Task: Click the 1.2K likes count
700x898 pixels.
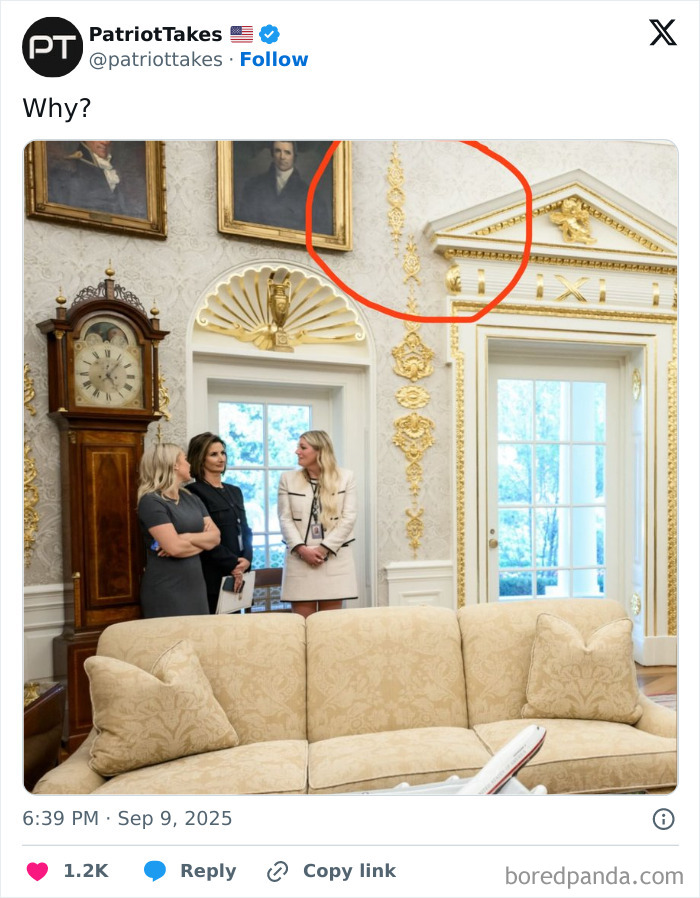Action: point(86,871)
